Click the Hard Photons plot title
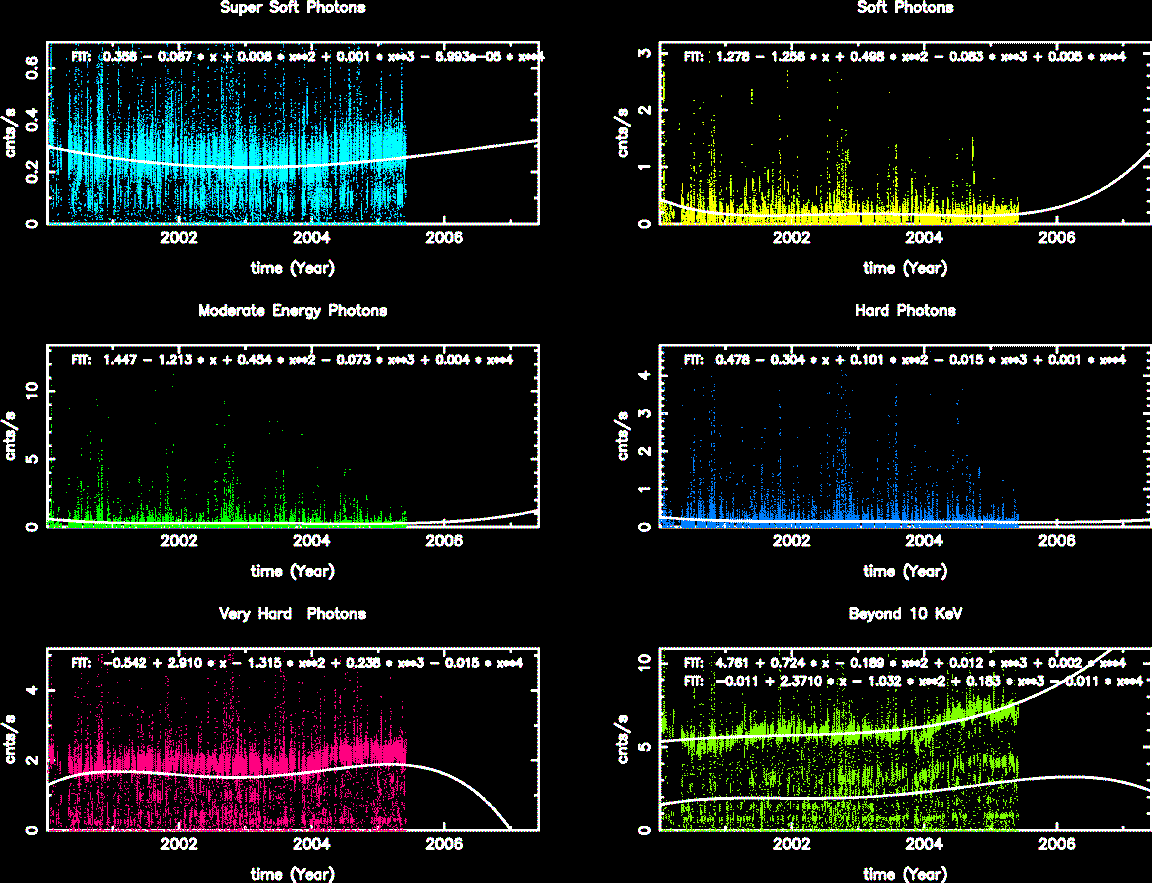The height and width of the screenshot is (883, 1152). click(905, 311)
